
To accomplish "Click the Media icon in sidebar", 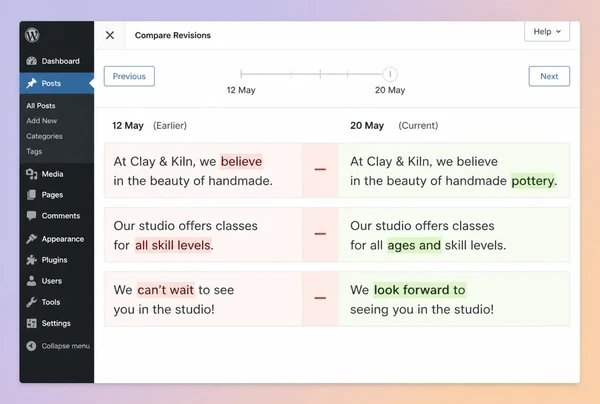I will [x=31, y=174].
